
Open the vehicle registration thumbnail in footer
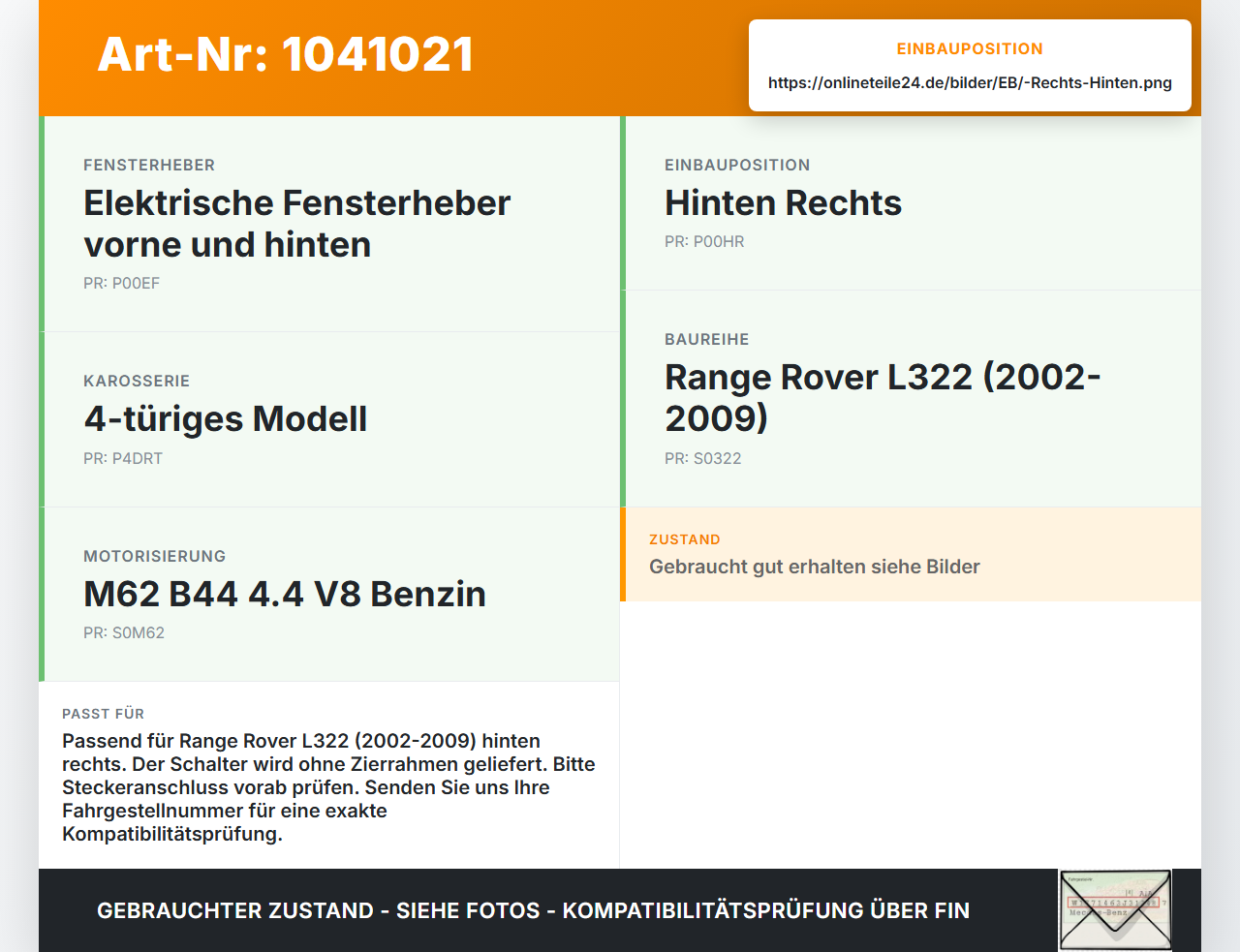1115,910
